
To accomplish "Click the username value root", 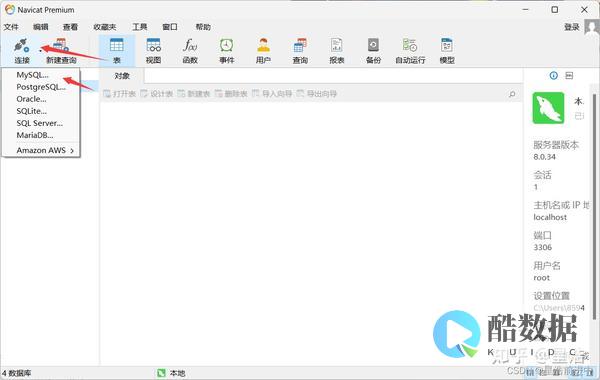I will coord(541,278).
